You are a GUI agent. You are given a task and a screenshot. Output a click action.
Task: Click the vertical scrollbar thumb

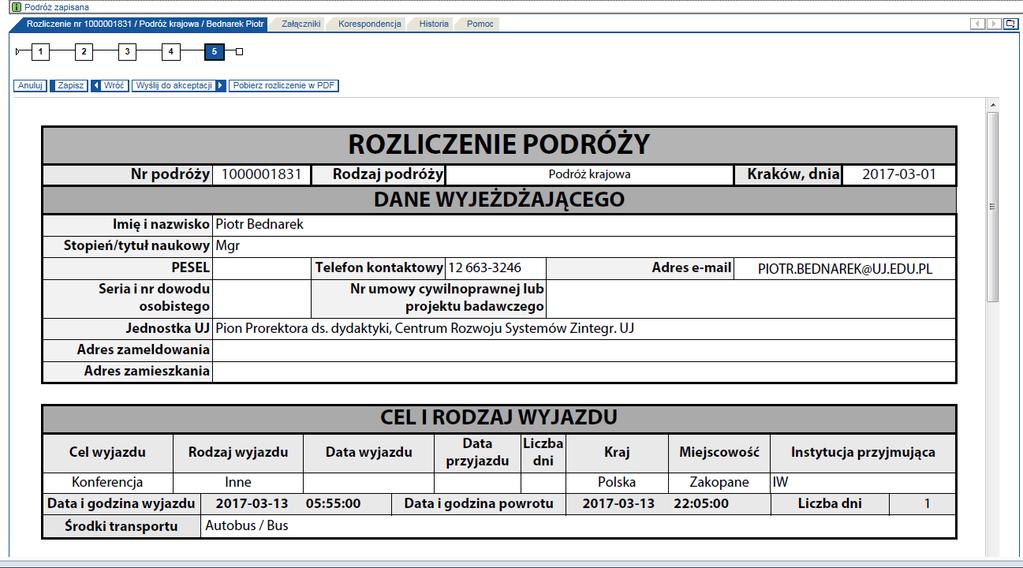(992, 207)
